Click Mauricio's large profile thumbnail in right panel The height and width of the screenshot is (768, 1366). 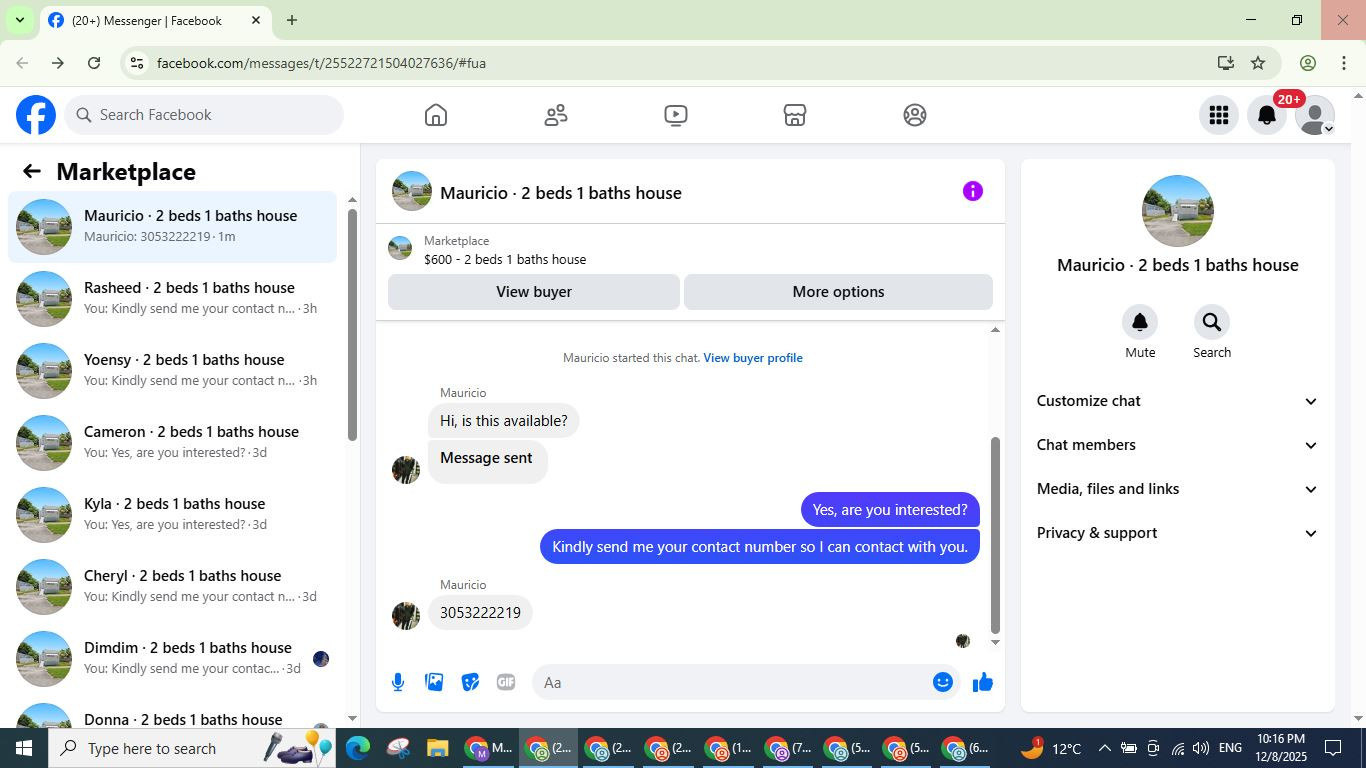point(1178,211)
